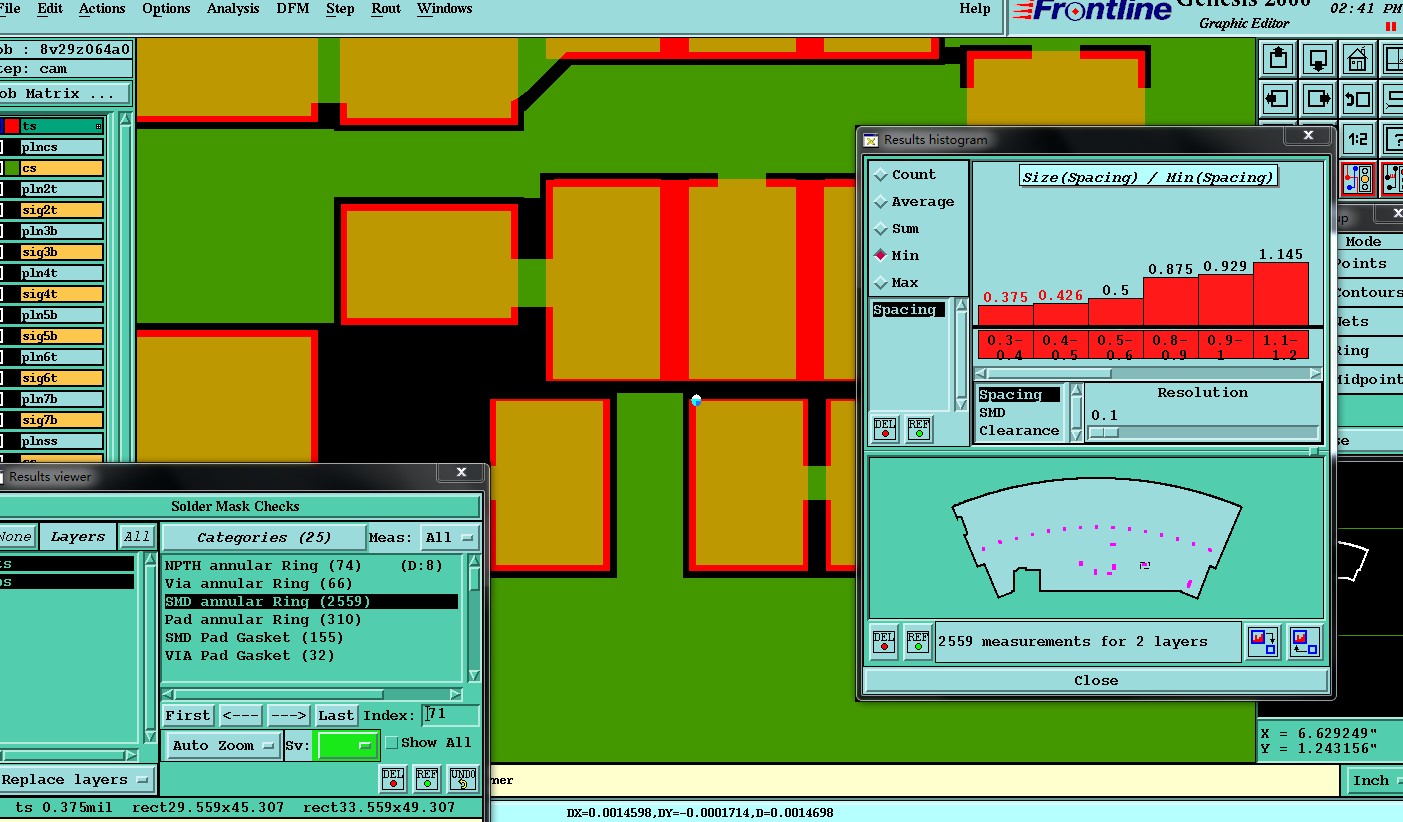Click the download-arrow icon in the top-right toolbar
This screenshot has width=1403, height=822.
[x=1319, y=58]
